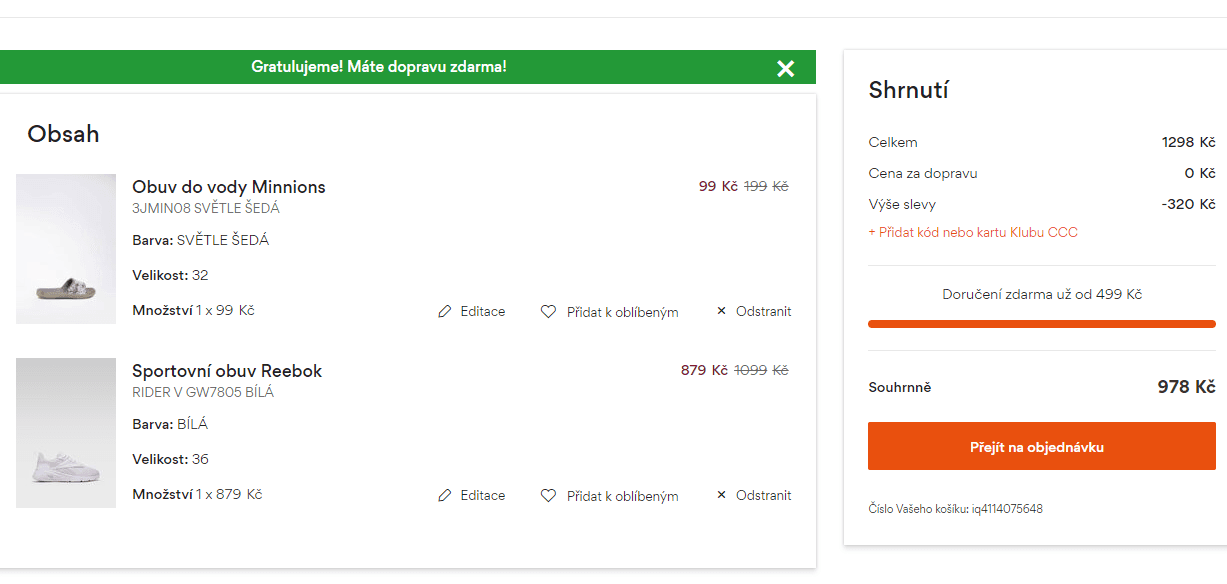Click the X remove icon for Minnions shoe
This screenshot has width=1227, height=584.
pyautogui.click(x=722, y=311)
